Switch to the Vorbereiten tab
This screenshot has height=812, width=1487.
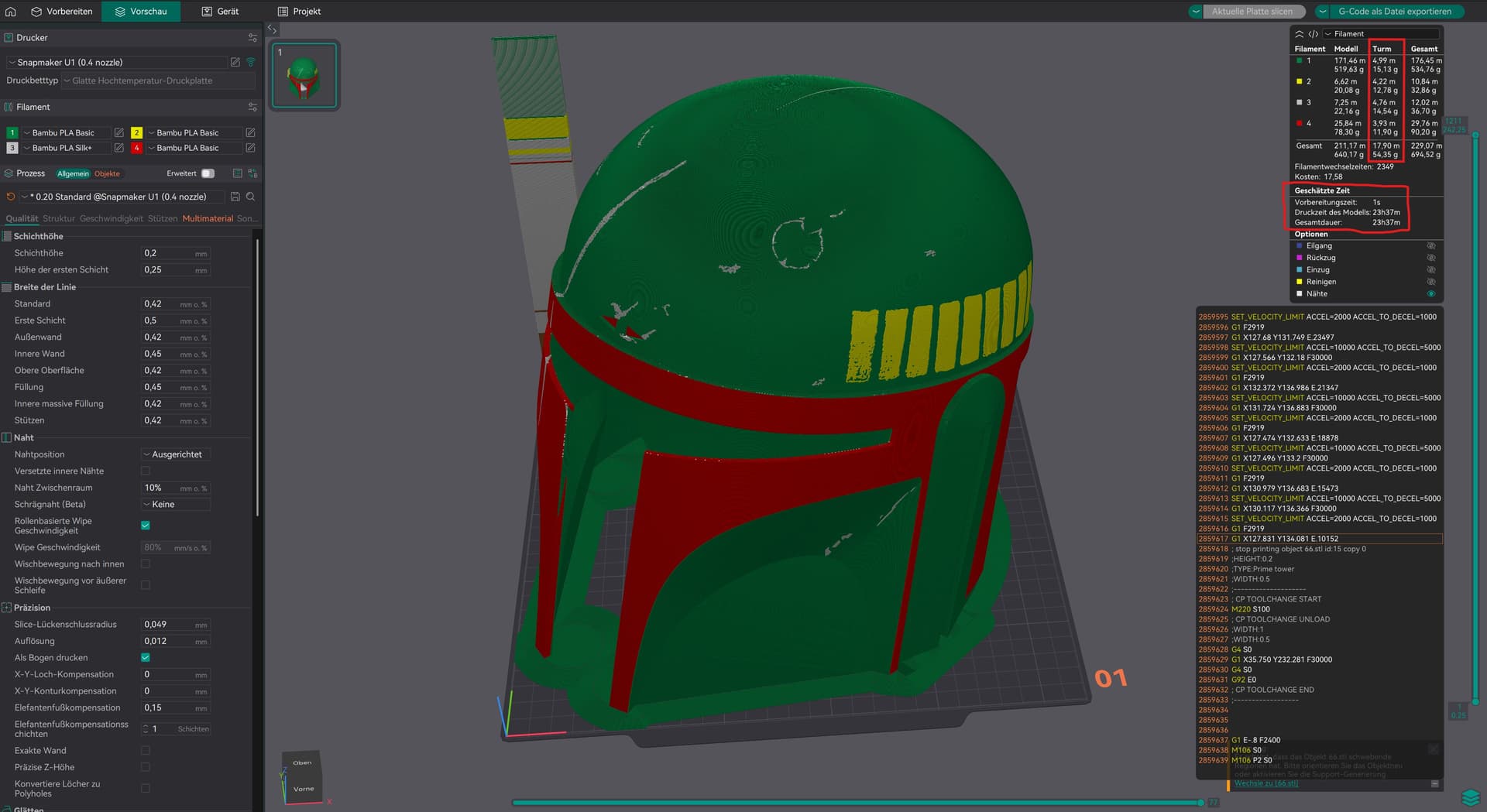tap(62, 12)
